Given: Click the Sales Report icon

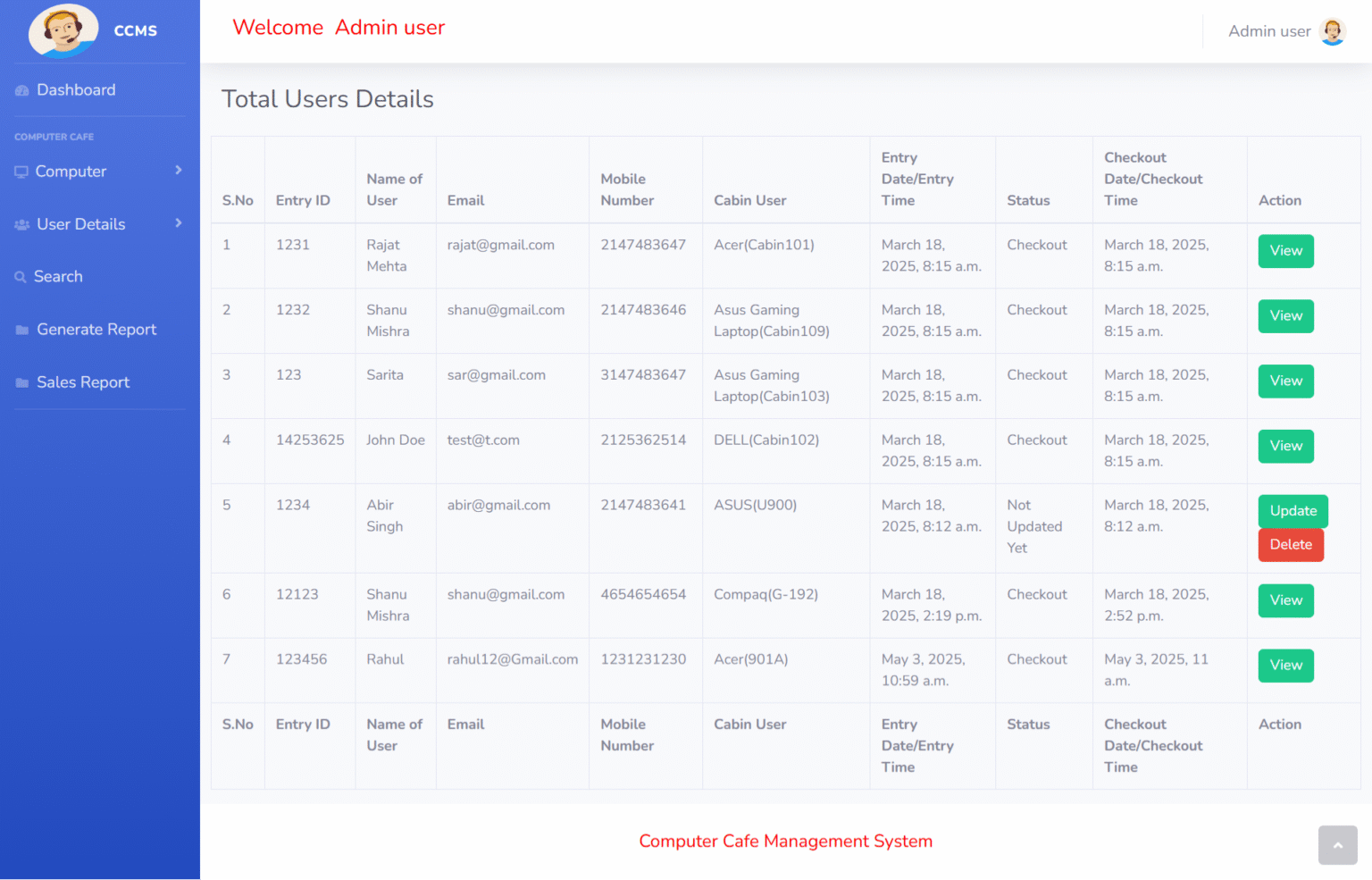Looking at the screenshot, I should pos(21,381).
